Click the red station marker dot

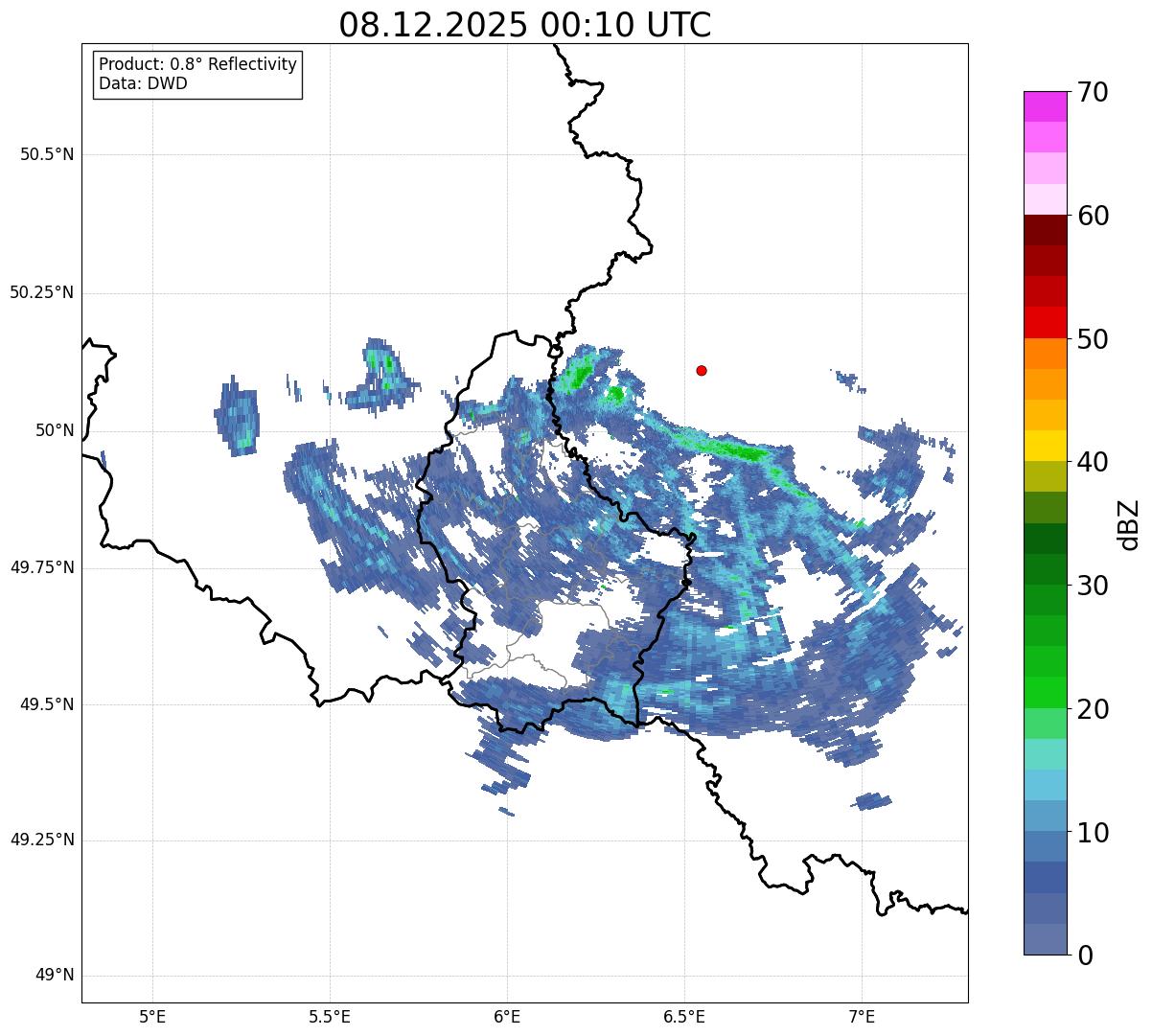(x=702, y=370)
